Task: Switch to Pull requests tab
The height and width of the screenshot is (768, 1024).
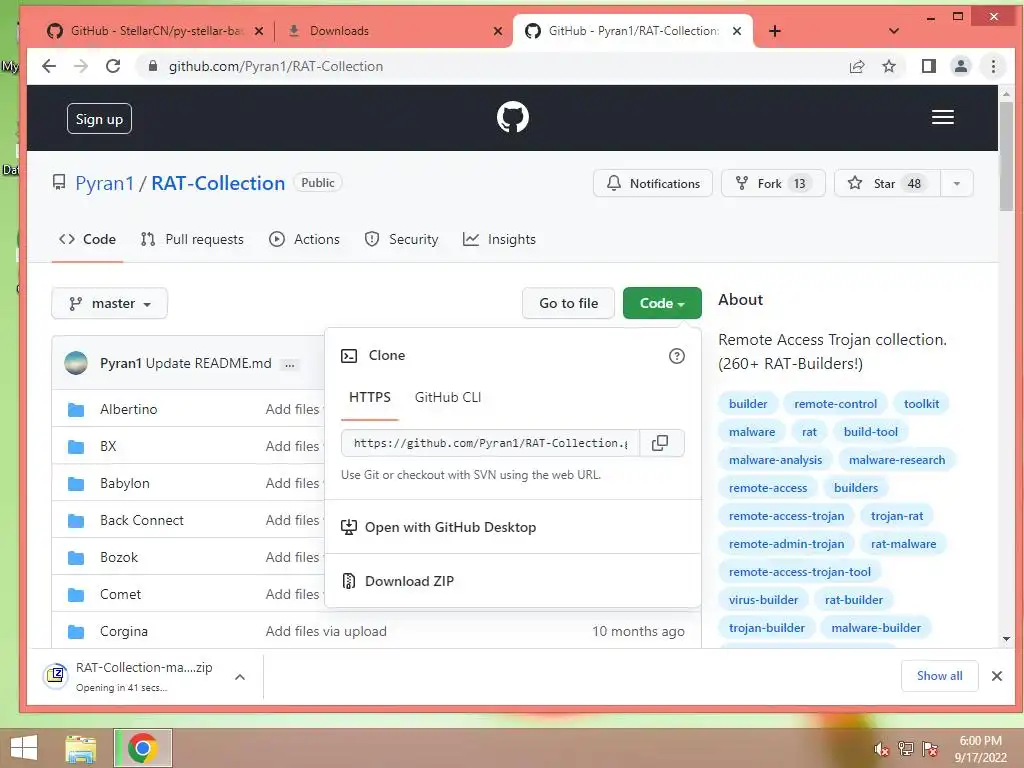Action: pos(192,240)
